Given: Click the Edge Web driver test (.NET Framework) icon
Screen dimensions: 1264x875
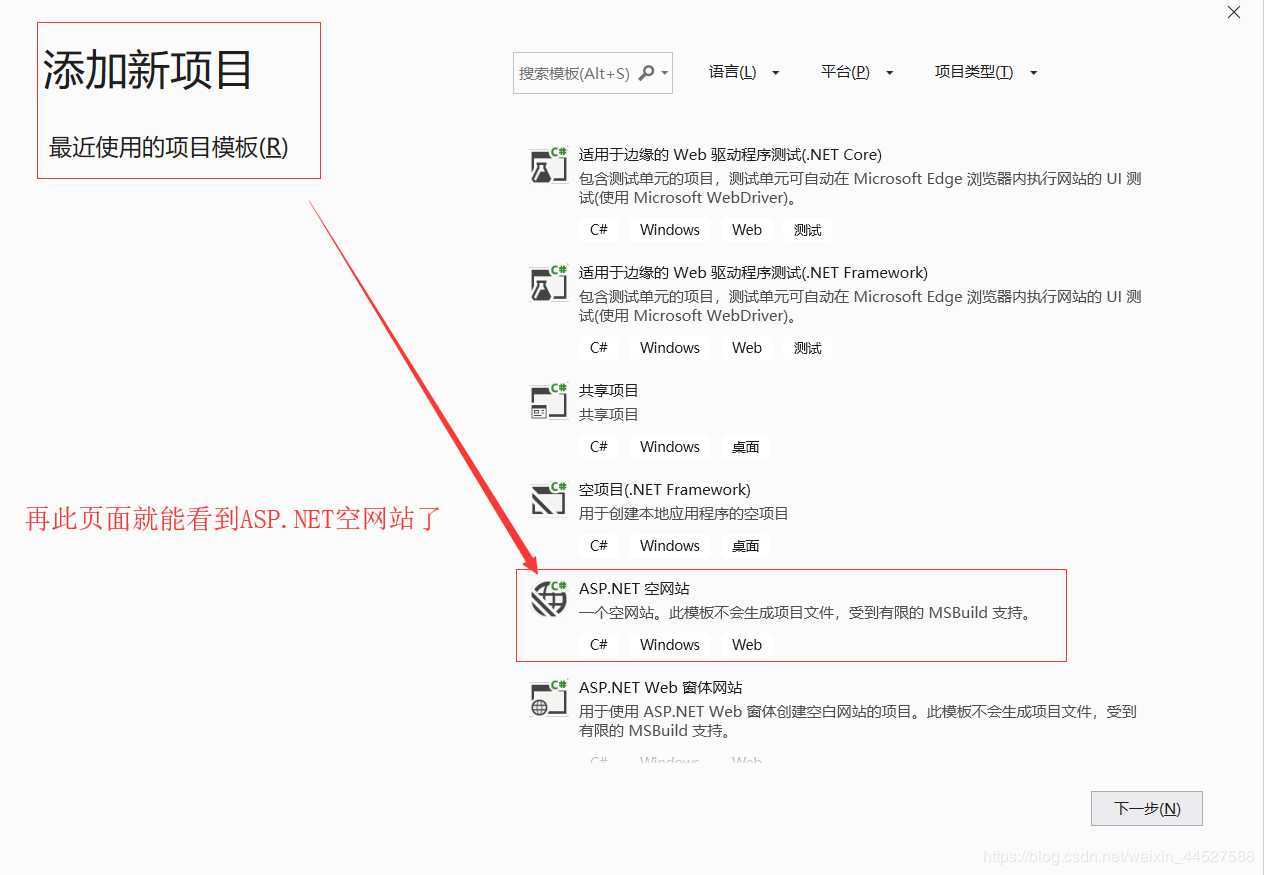Looking at the screenshot, I should pos(549,283).
